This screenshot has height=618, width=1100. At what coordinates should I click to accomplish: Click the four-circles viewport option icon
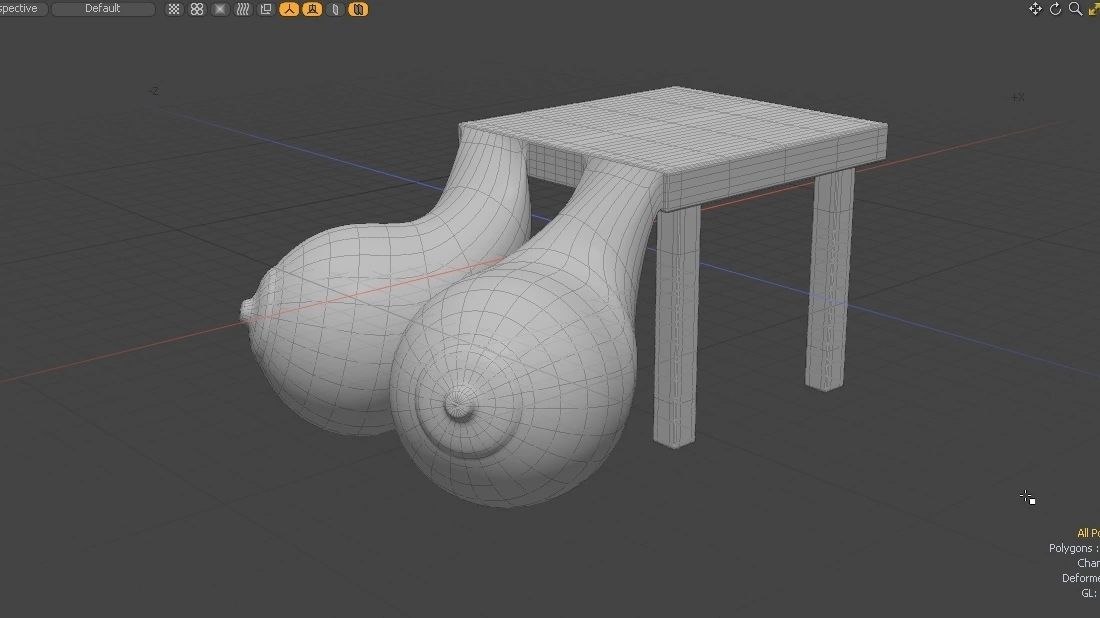(x=197, y=9)
